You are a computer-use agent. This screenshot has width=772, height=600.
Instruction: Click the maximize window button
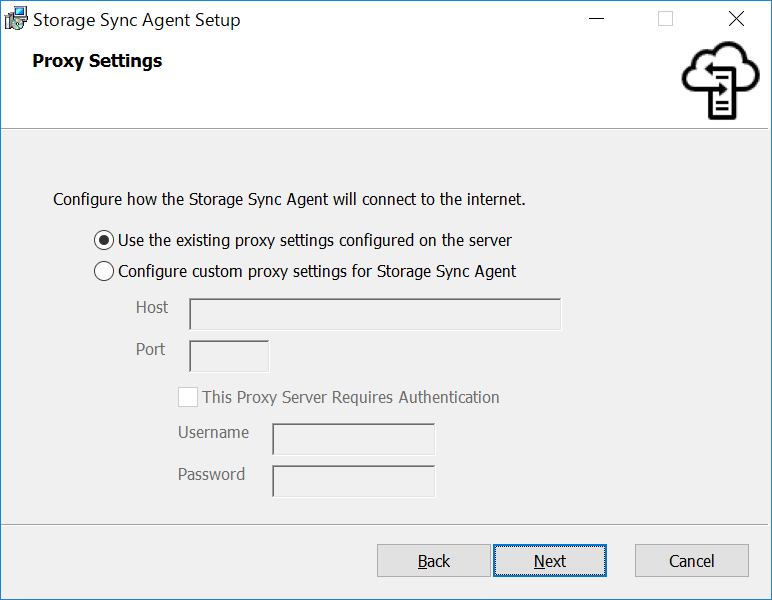665,19
